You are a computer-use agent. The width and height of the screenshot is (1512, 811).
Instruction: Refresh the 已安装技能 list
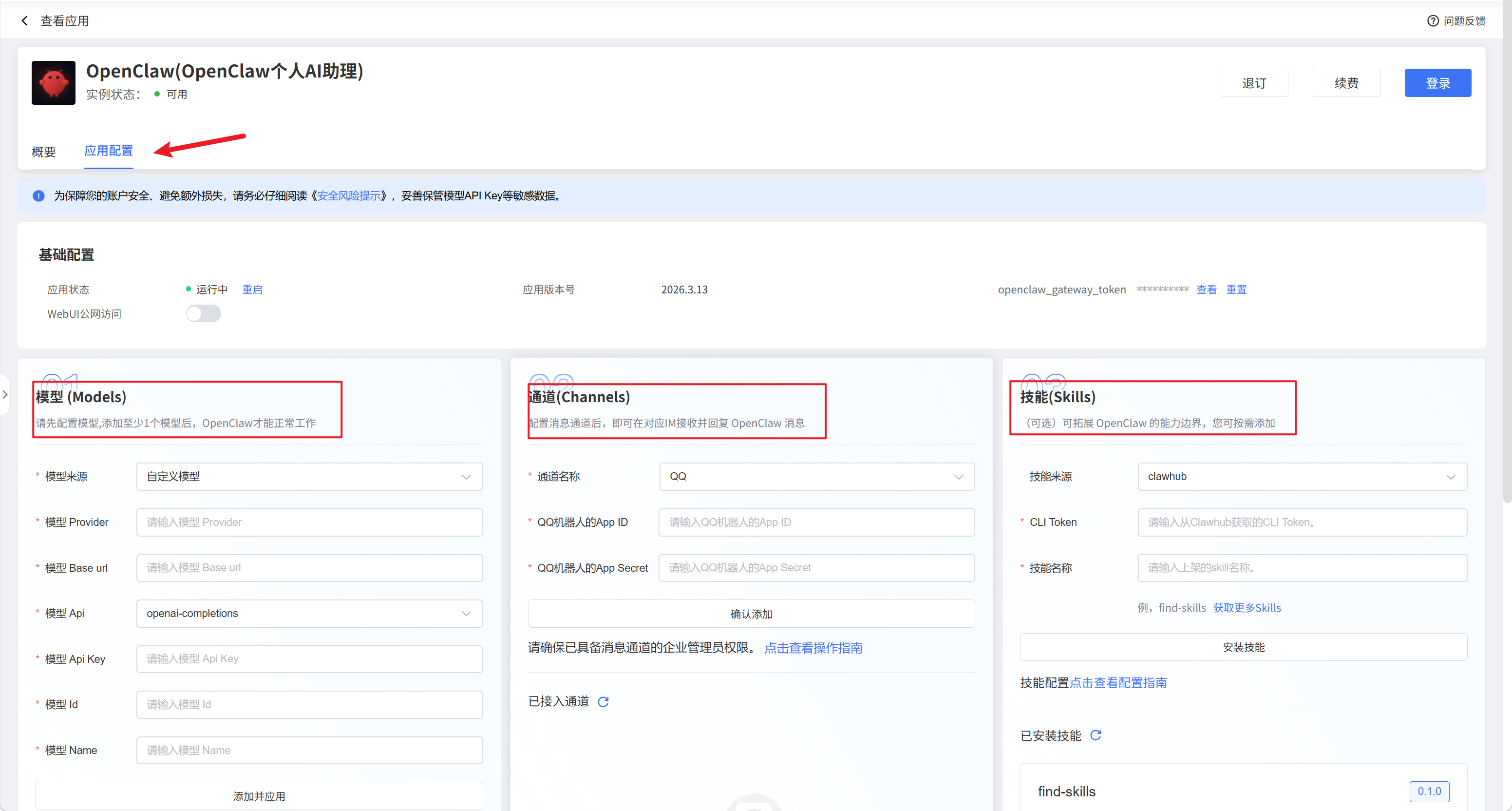coord(1095,735)
